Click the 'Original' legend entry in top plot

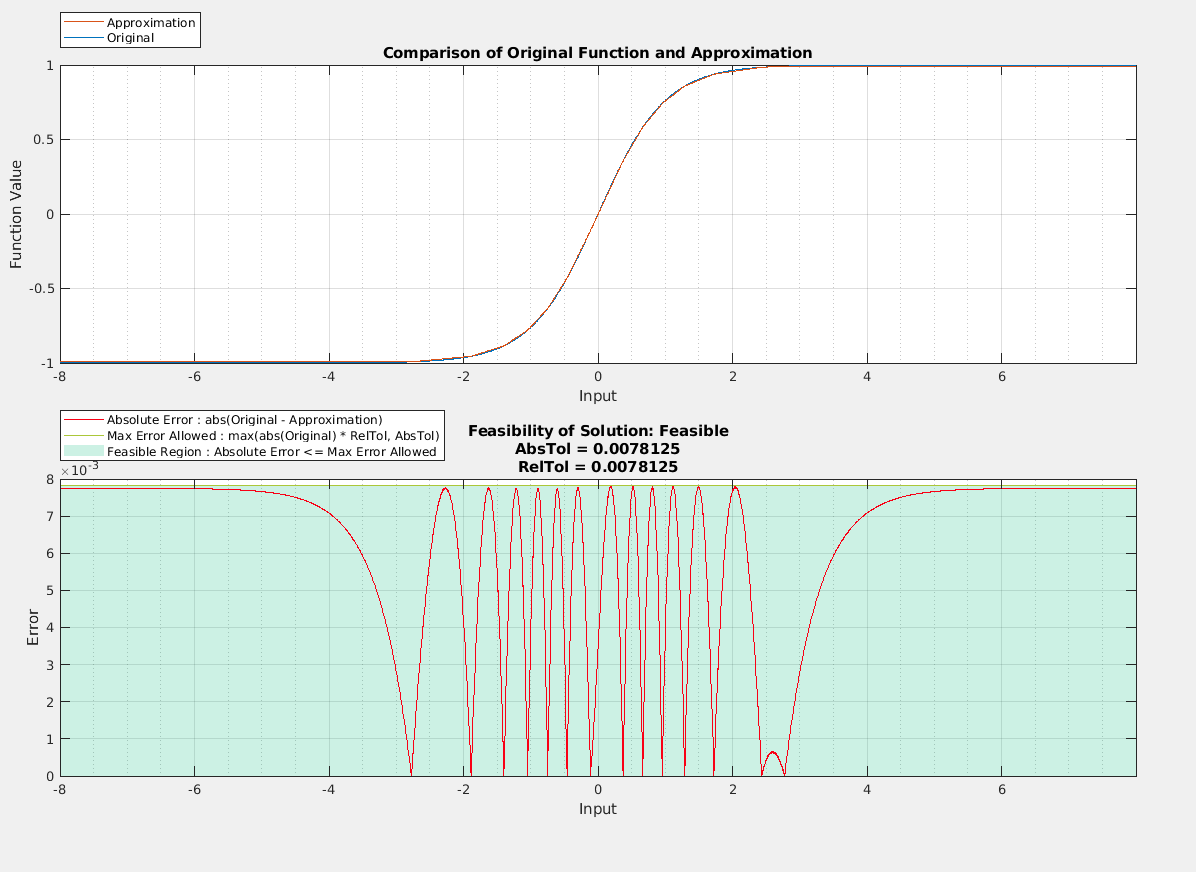point(130,38)
